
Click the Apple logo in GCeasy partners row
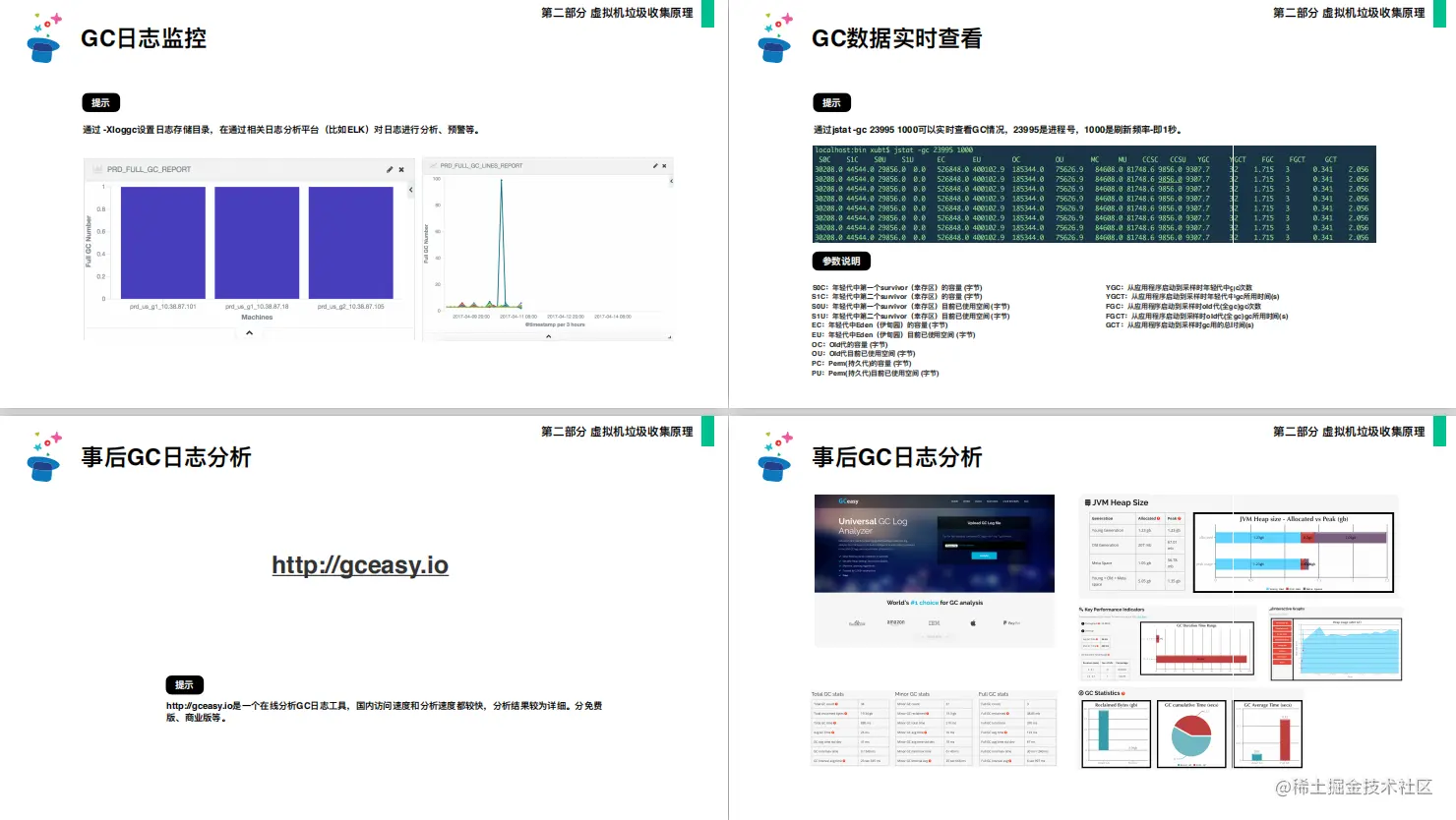pyautogui.click(x=973, y=622)
